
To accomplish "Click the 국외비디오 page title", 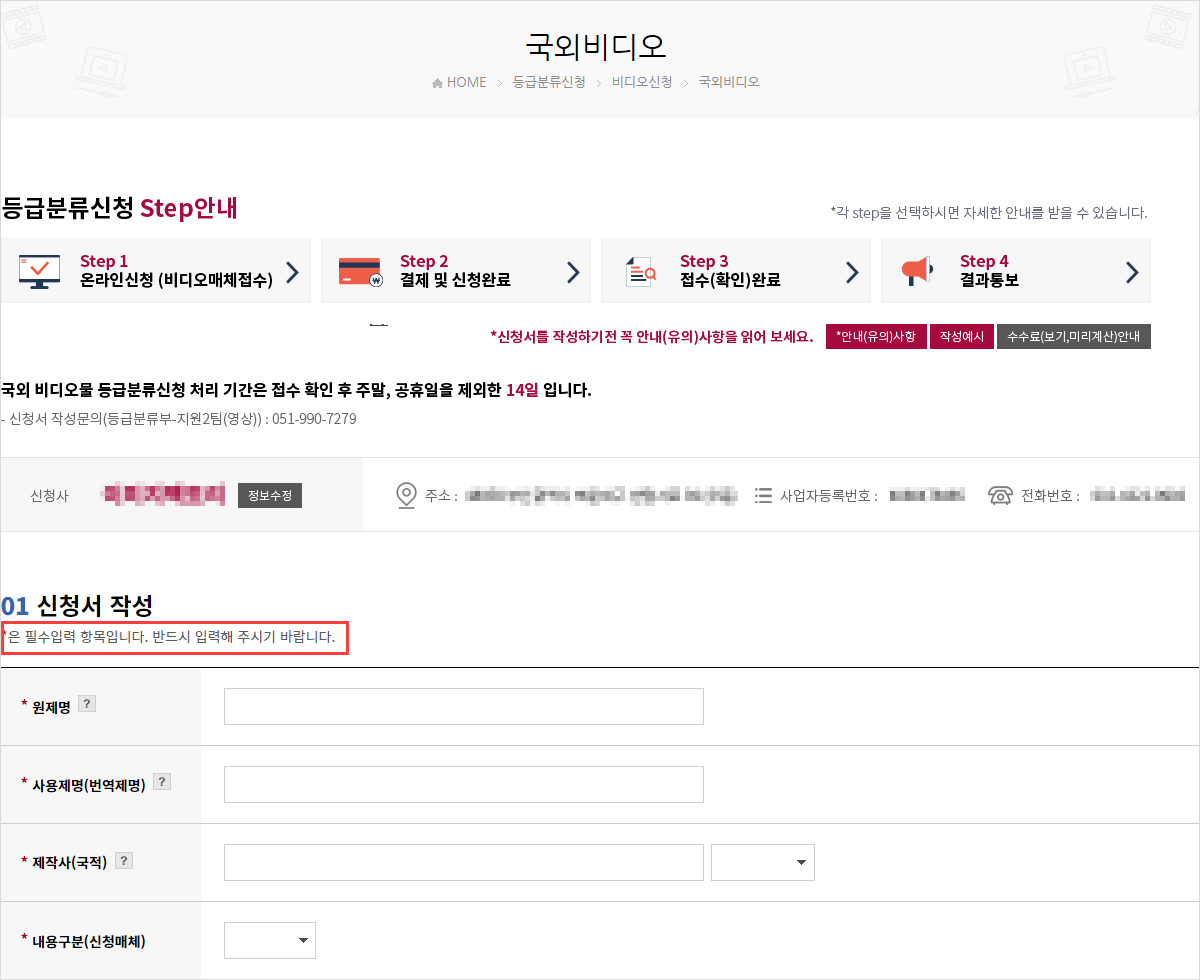I will (x=596, y=45).
